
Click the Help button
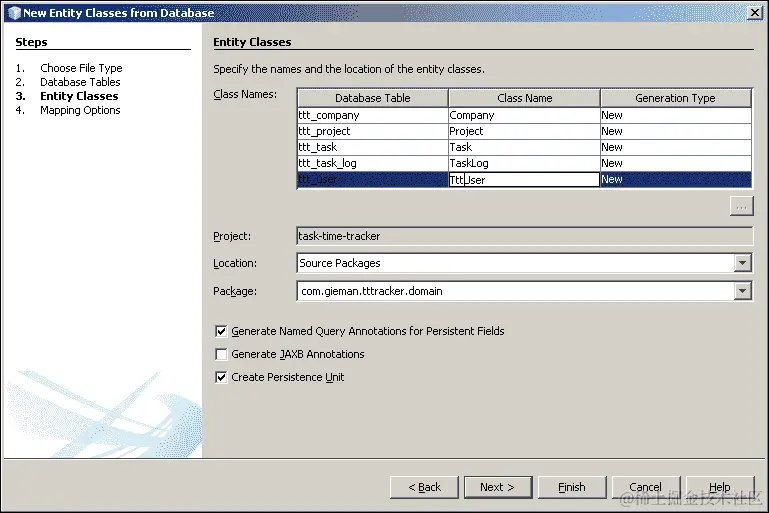719,487
